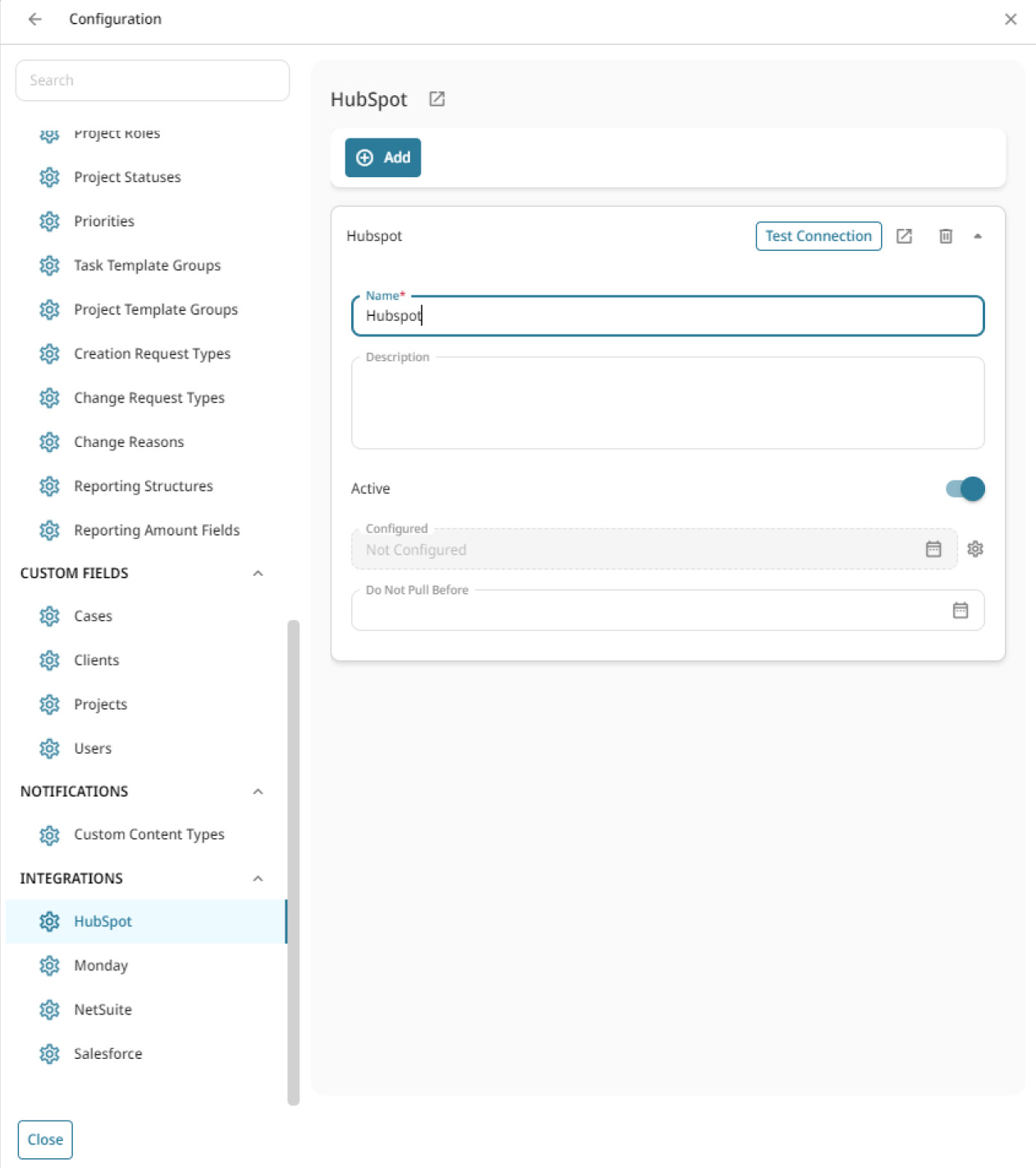This screenshot has height=1168, width=1036.
Task: Click the Add button to create a connection
Action: [x=382, y=157]
